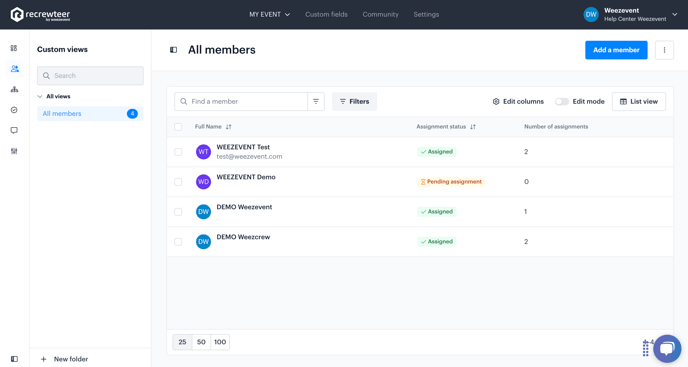Sort by Full Name column arrows

(x=229, y=127)
